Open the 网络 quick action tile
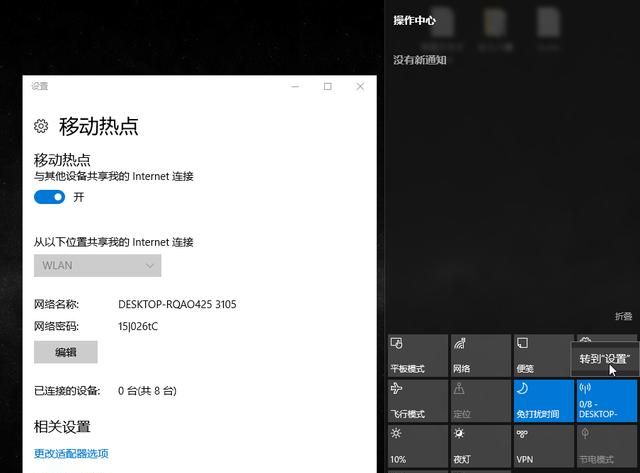This screenshot has width=640, height=473. coord(481,356)
